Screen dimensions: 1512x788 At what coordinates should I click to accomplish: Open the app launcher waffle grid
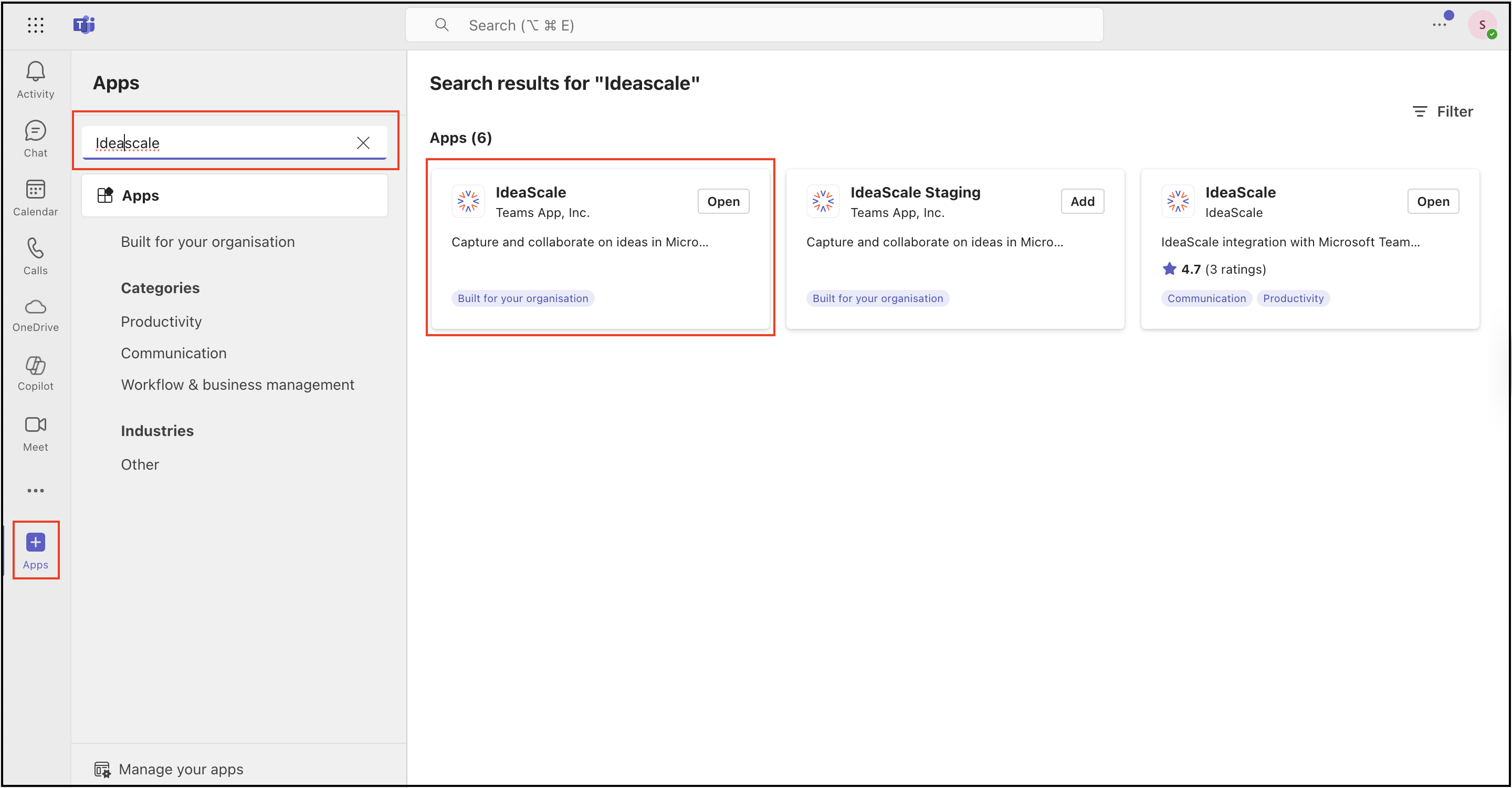(36, 25)
